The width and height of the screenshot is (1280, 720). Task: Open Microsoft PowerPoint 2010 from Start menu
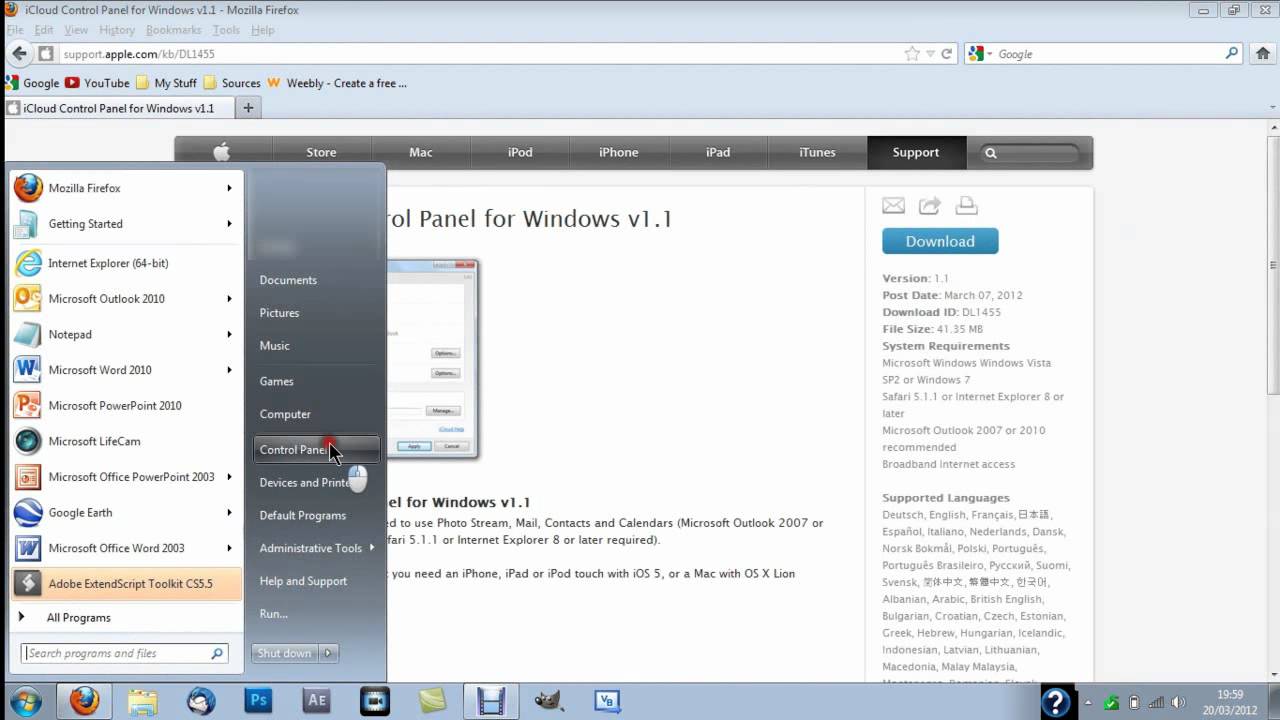(x=125, y=406)
